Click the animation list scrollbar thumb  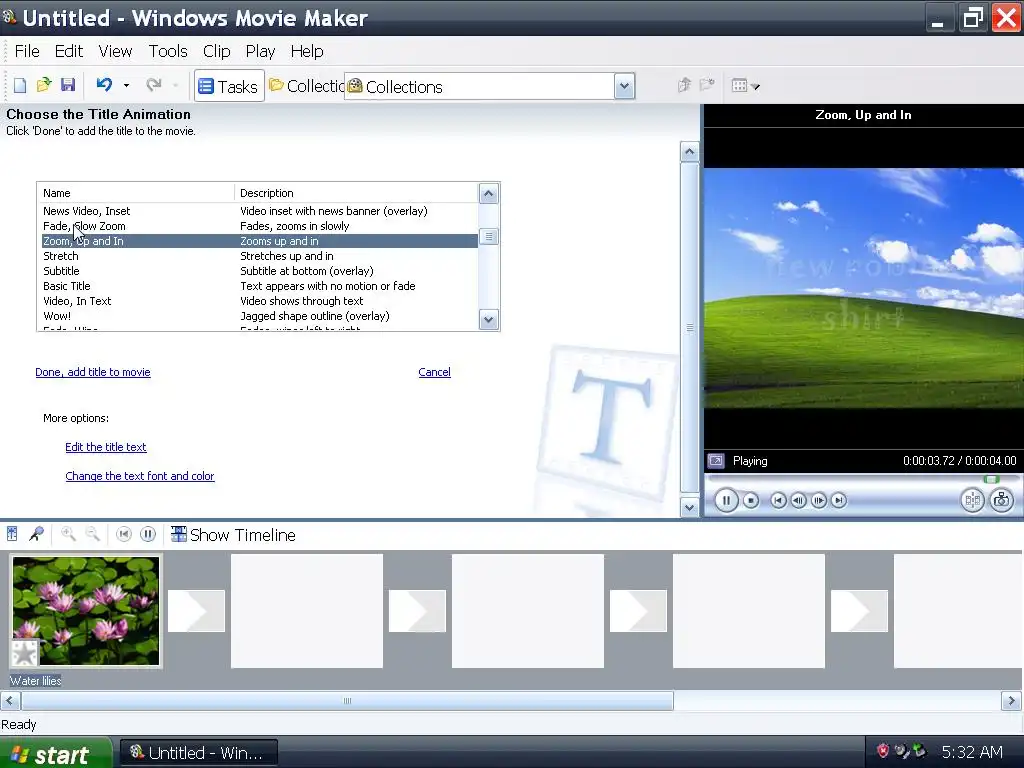click(x=488, y=236)
